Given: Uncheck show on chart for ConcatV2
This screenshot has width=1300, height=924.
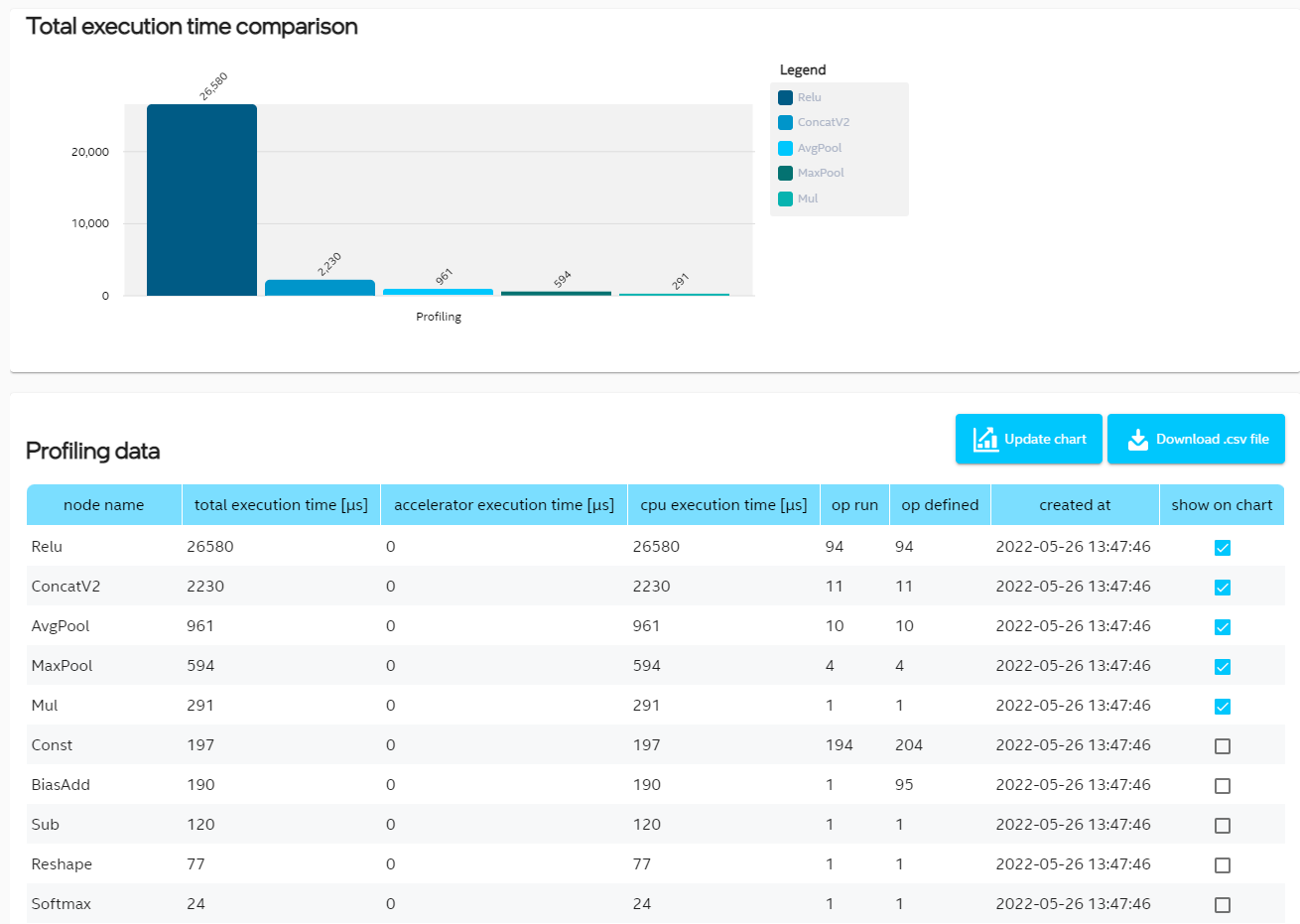Looking at the screenshot, I should [1223, 588].
